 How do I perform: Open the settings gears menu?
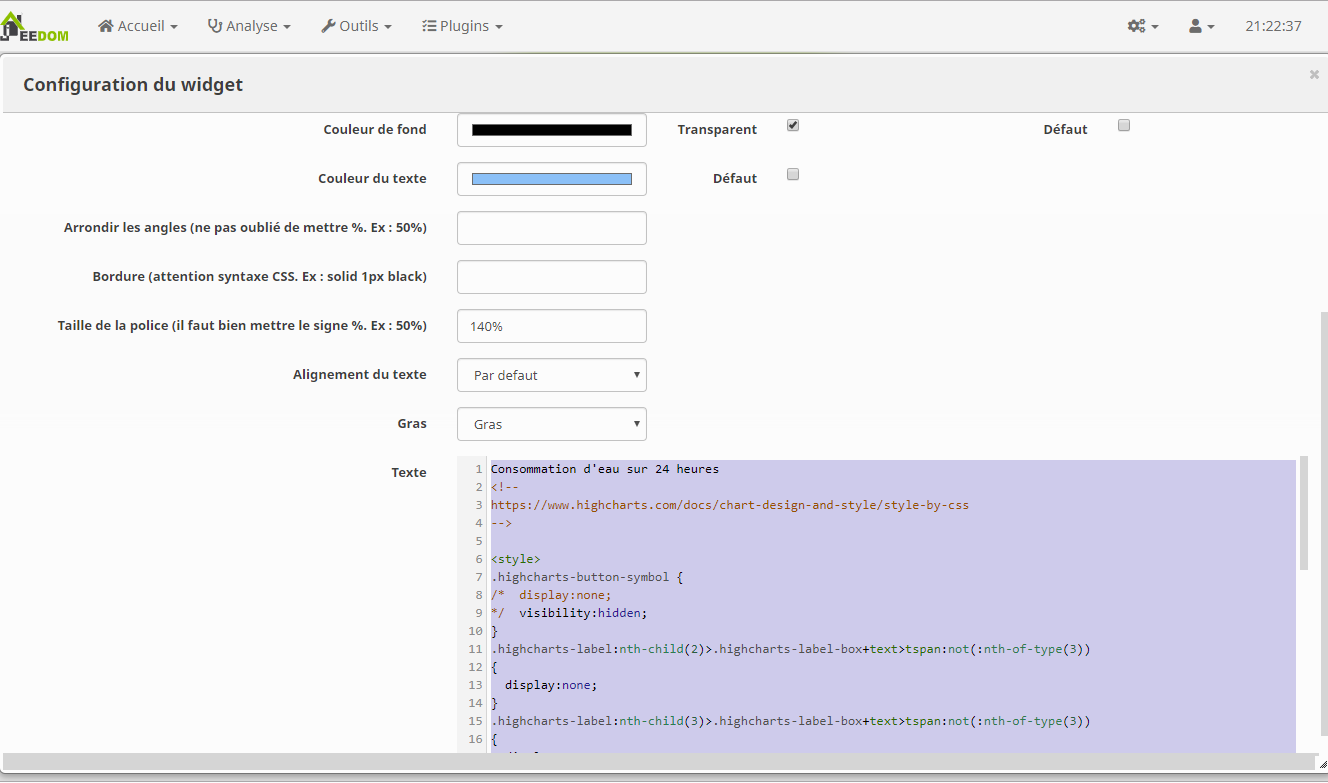[x=1143, y=26]
